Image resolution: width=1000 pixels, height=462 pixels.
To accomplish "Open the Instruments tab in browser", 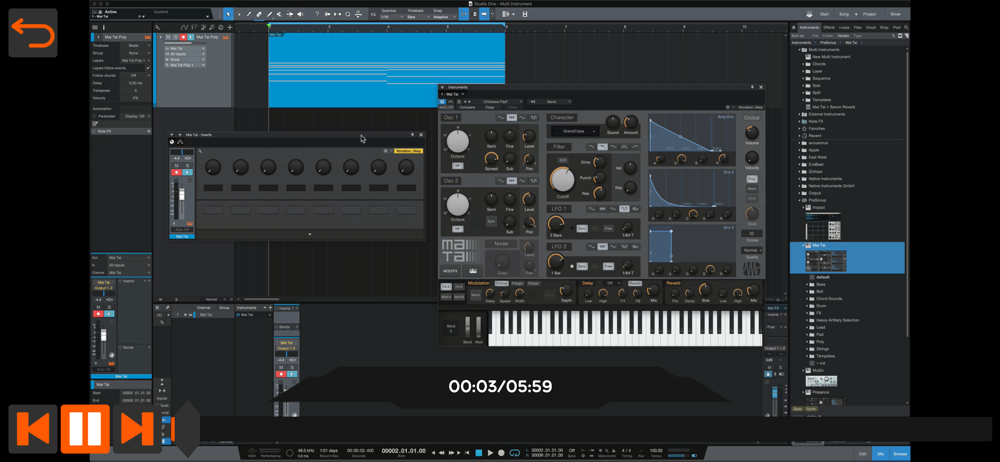I will (x=809, y=27).
